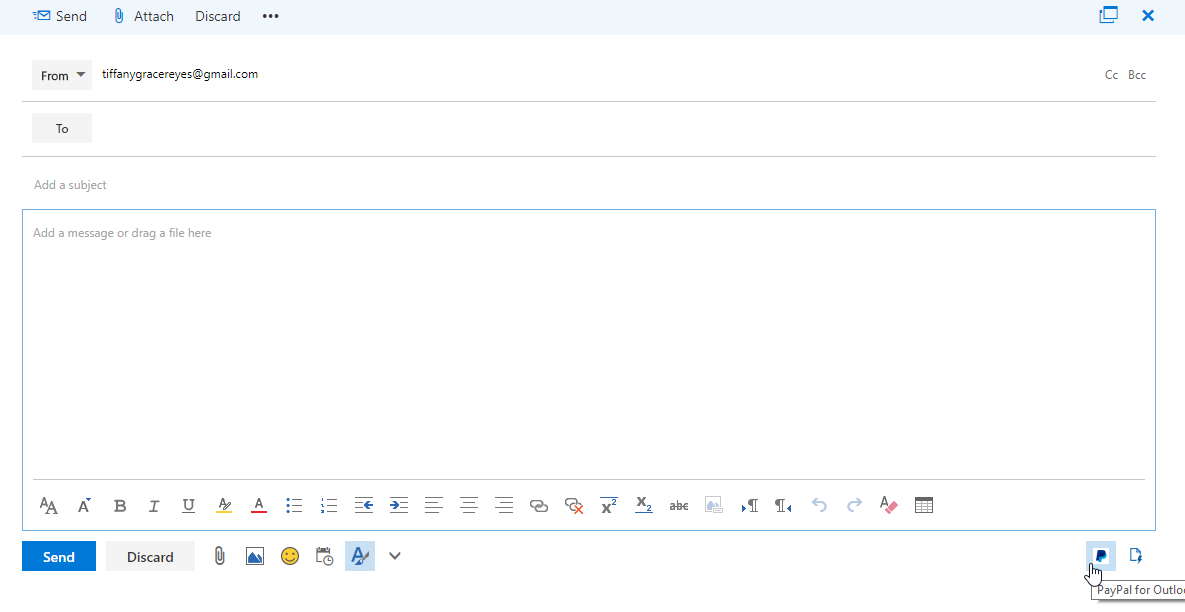Click the greyed-out picture formatting icon
Image resolution: width=1185 pixels, height=612 pixels.
tap(714, 505)
